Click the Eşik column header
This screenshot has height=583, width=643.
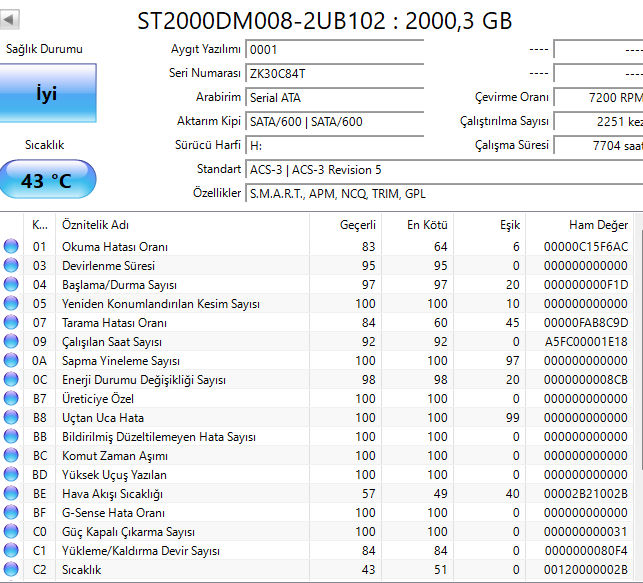pos(489,225)
